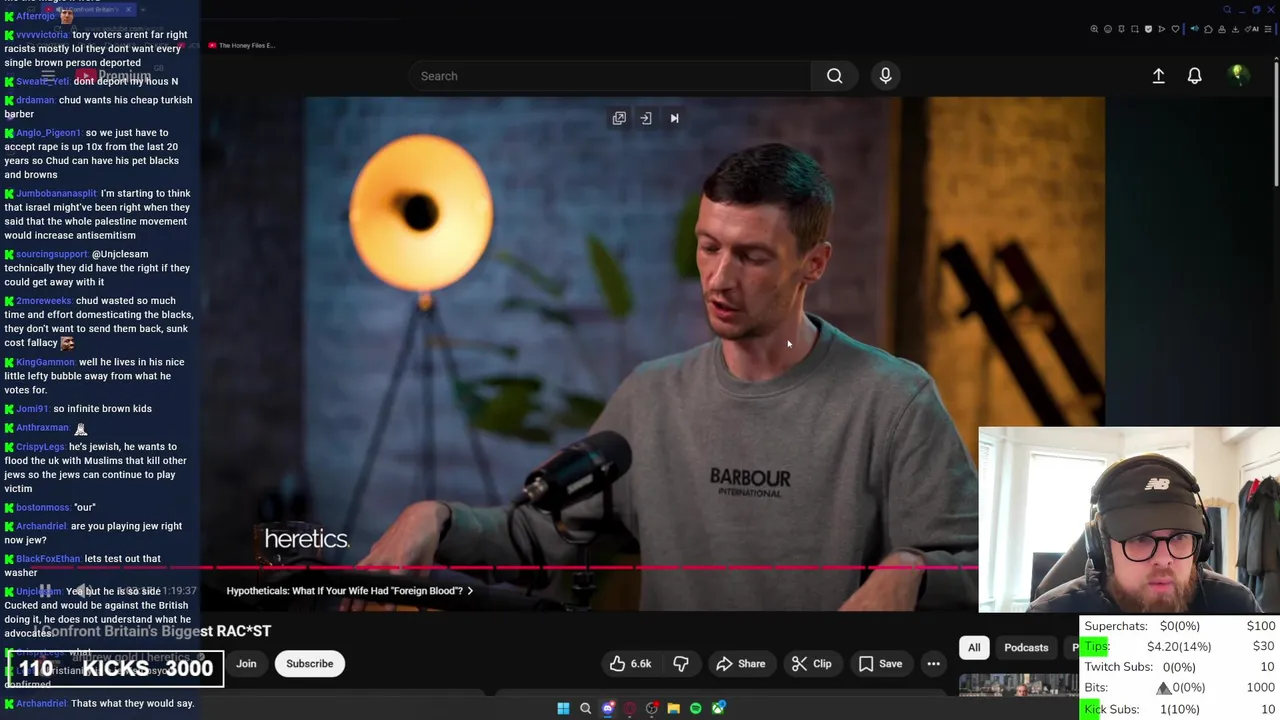Join the channel membership
The width and height of the screenshot is (1280, 720).
coord(246,664)
